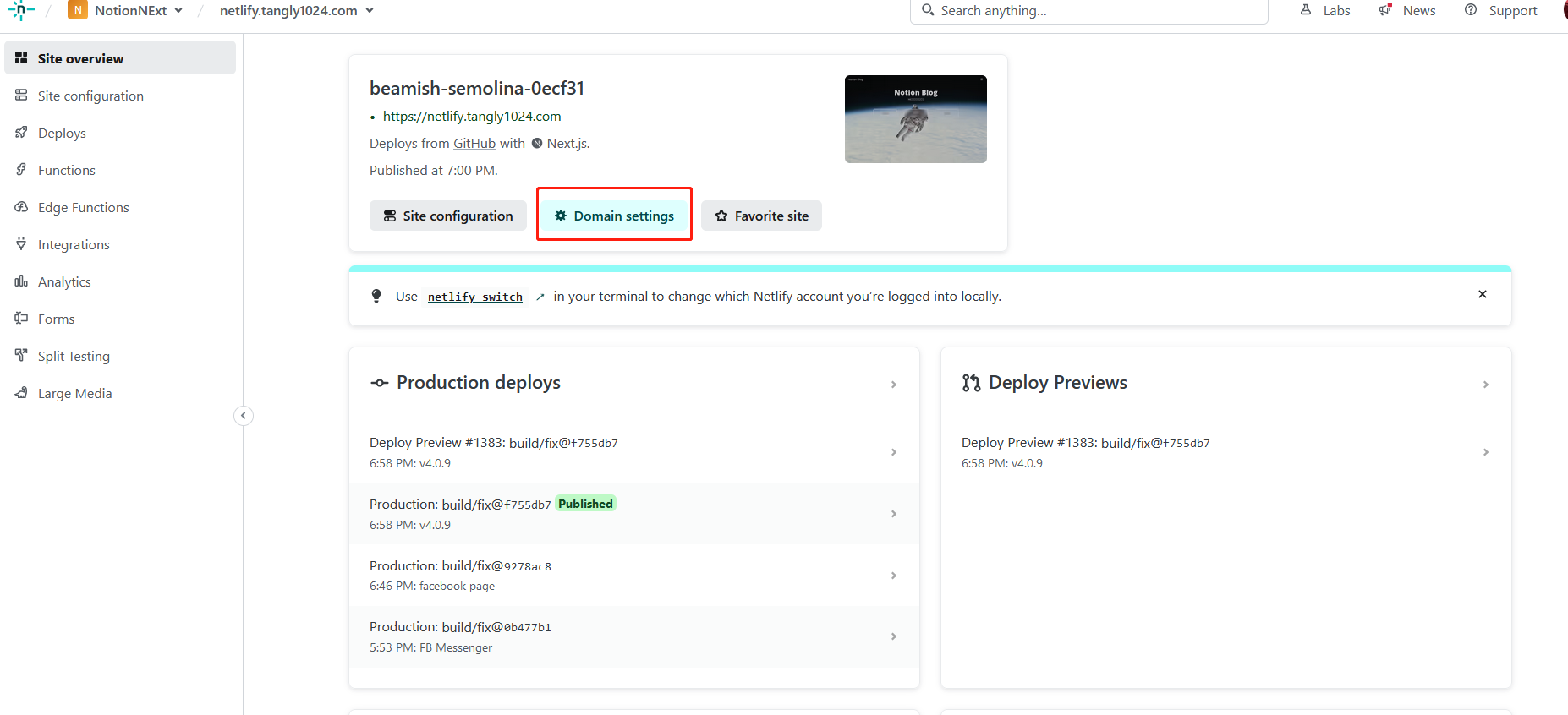Click the Netlify logo icon

click(20, 10)
